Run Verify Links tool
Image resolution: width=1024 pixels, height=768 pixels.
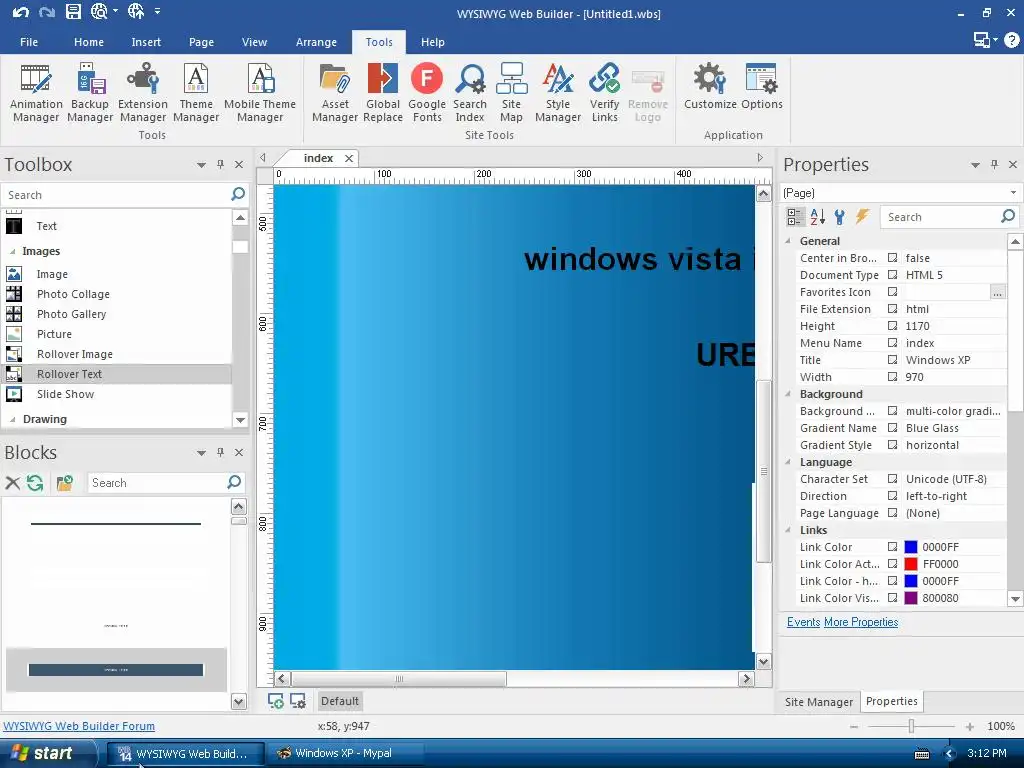coord(605,93)
